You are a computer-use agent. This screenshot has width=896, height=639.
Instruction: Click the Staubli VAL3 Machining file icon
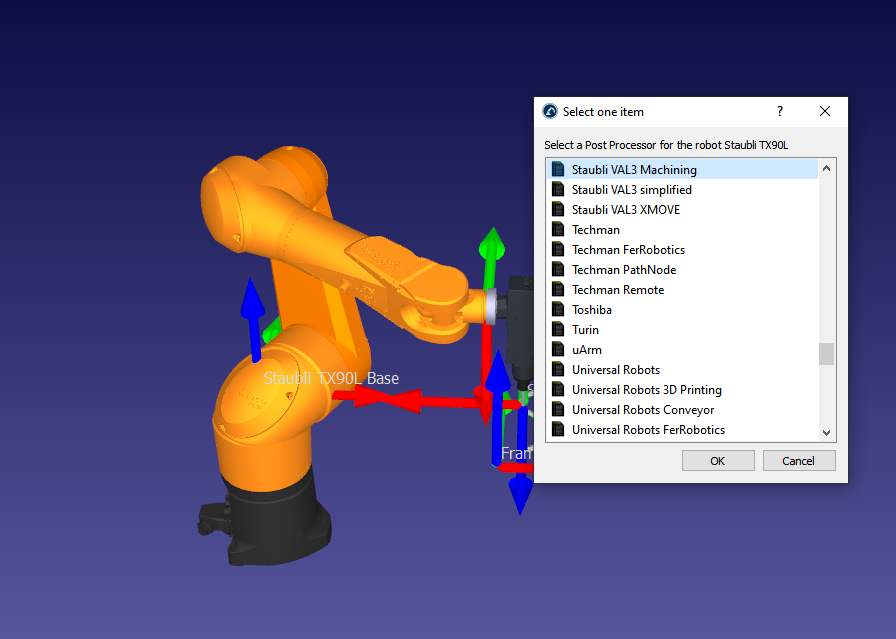tap(558, 170)
